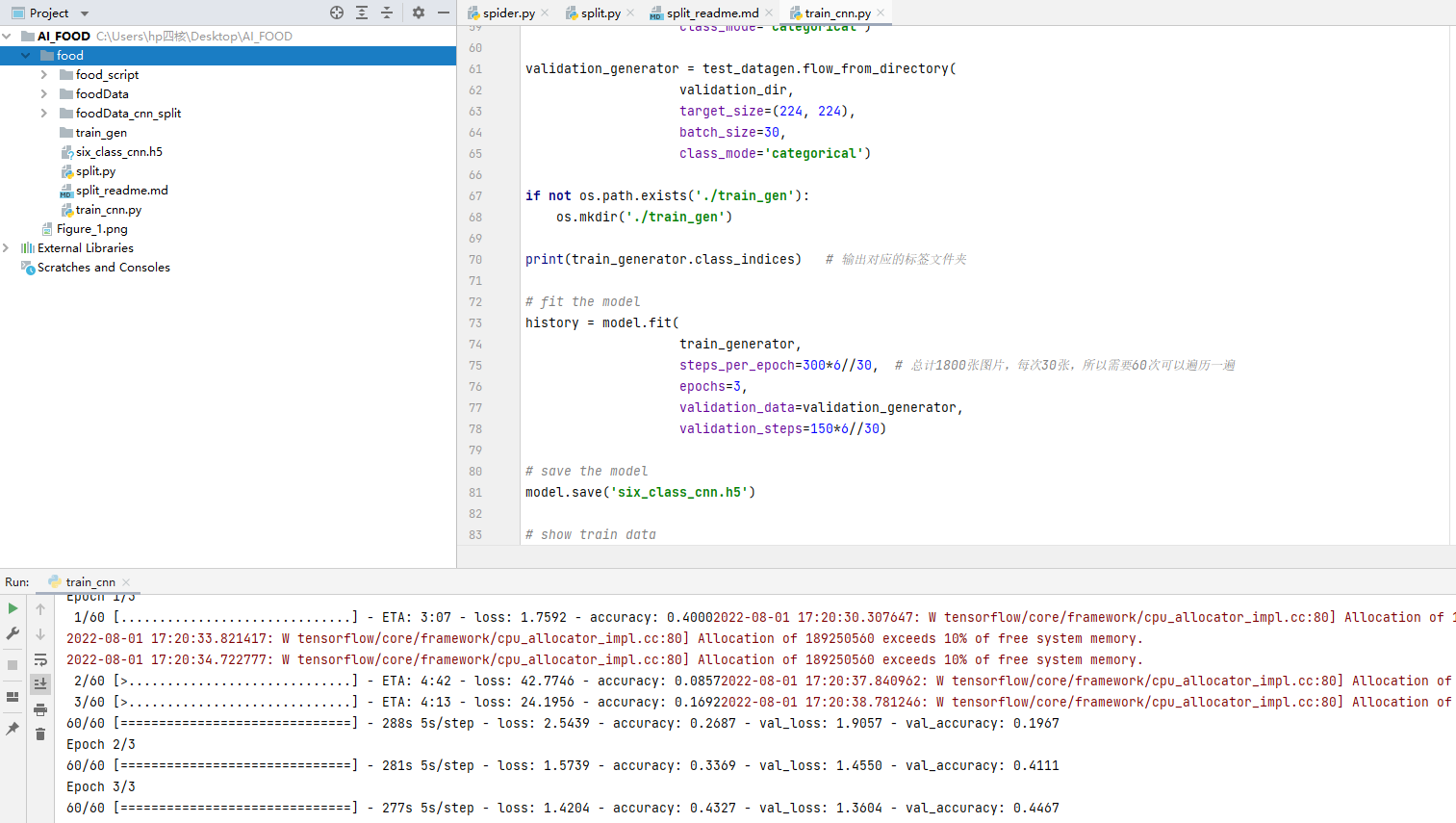This screenshot has width=1456, height=823.
Task: Click the cpu_allocator_impl.cc:80 warning at 17:20:33
Action: point(605,638)
